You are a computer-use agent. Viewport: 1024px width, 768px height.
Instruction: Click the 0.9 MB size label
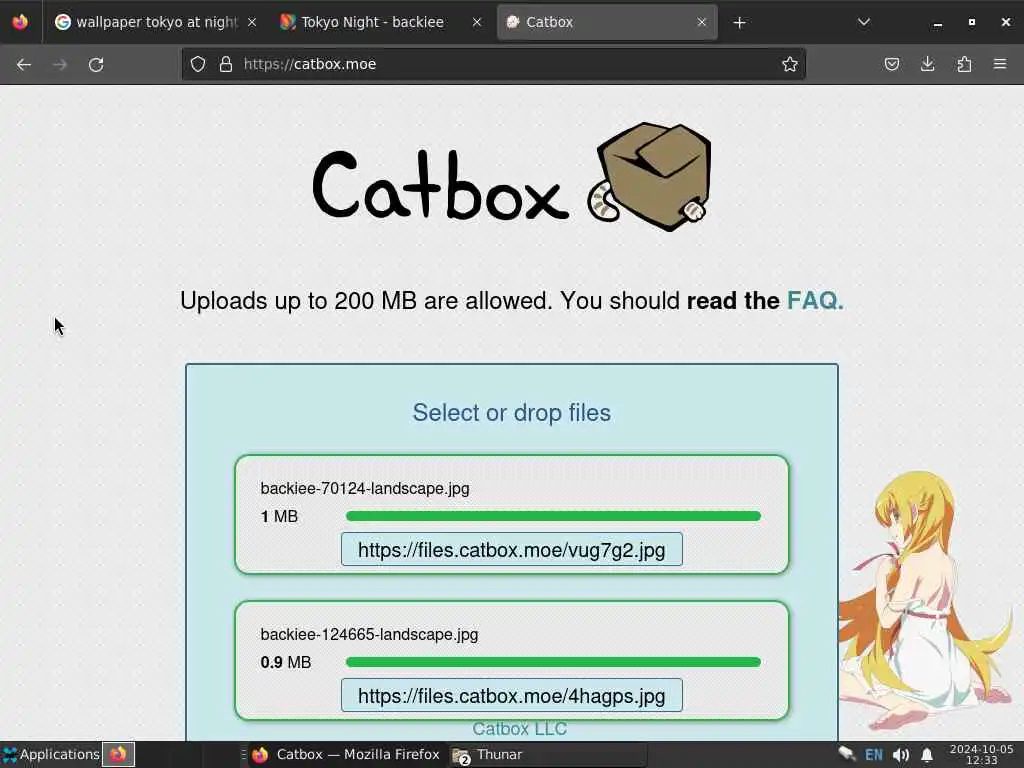point(285,662)
